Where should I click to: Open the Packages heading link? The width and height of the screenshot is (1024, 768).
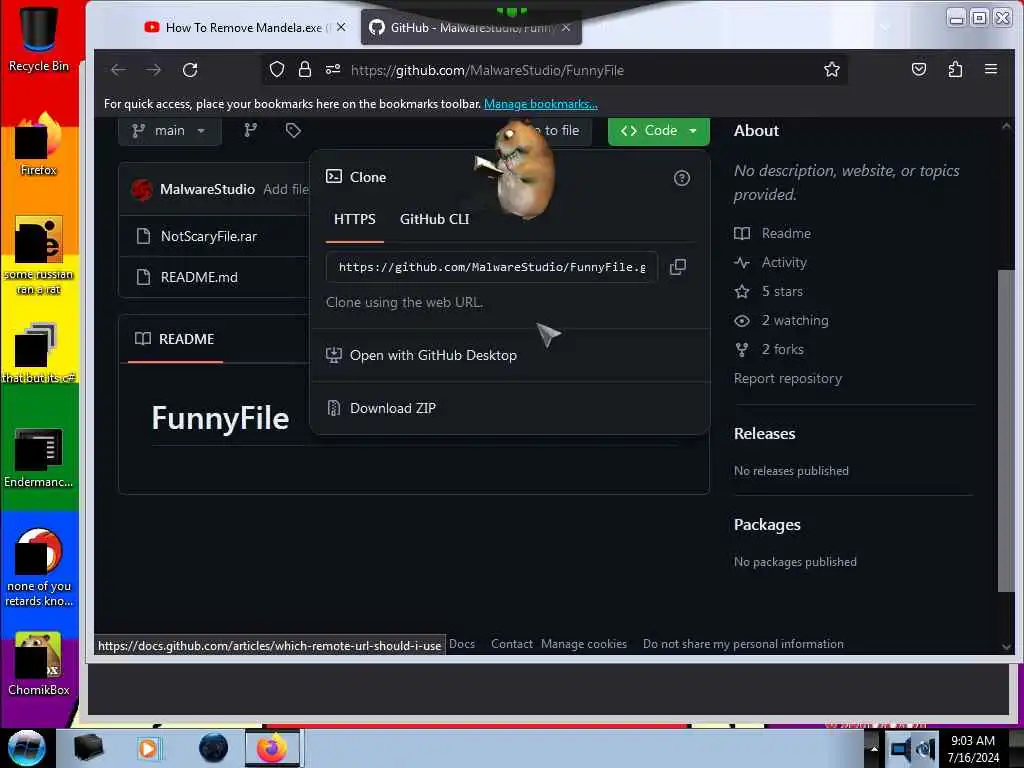click(x=767, y=524)
